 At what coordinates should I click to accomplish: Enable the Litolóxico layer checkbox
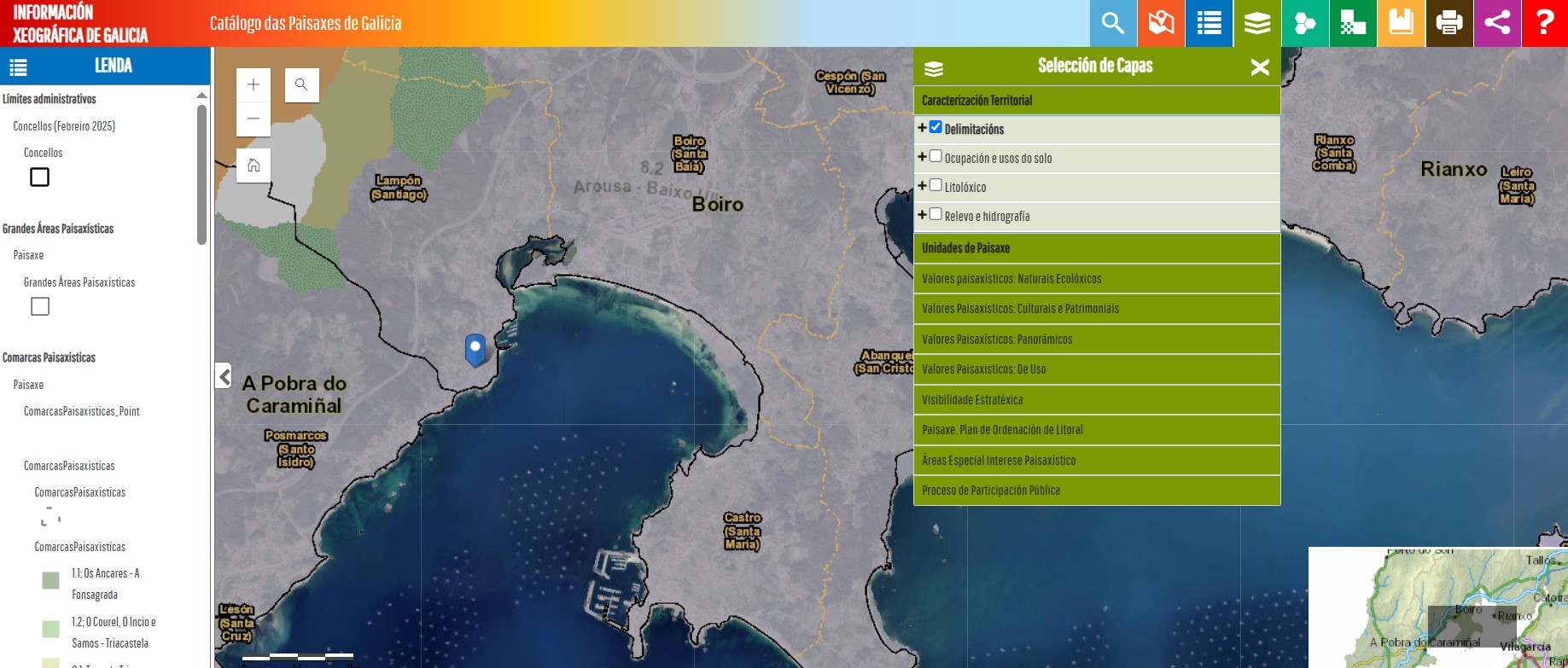[936, 185]
